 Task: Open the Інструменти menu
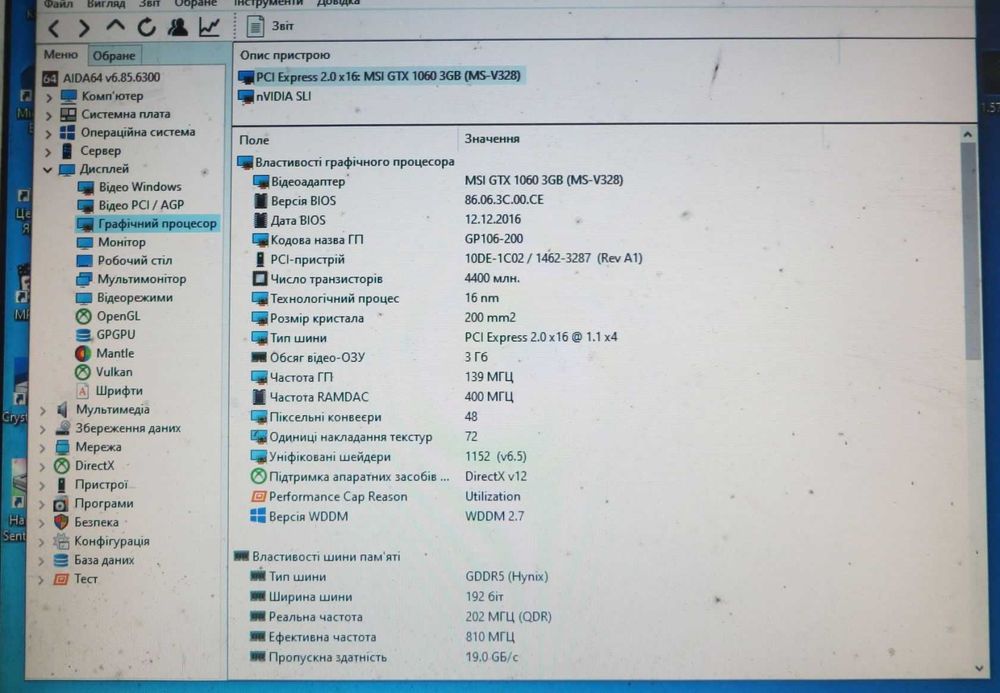[x=268, y=4]
